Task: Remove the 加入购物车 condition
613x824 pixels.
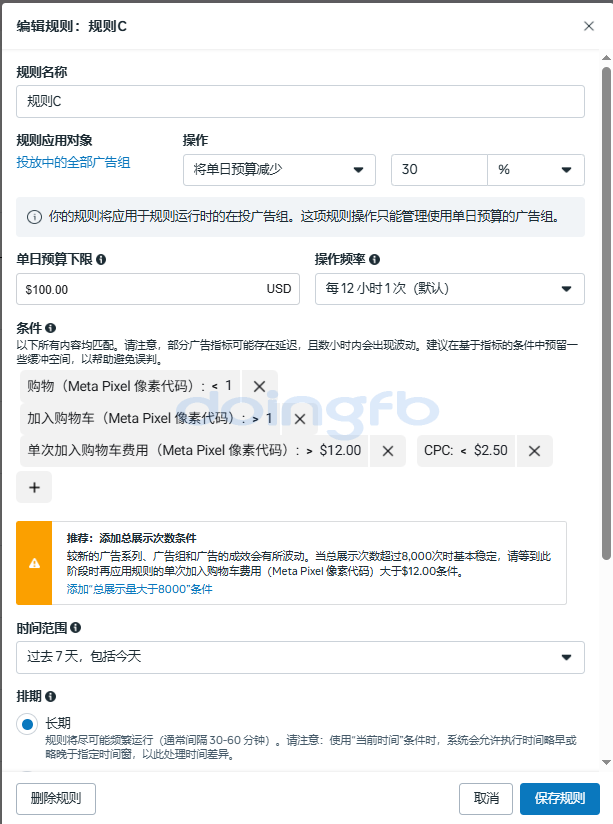Action: tap(300, 419)
